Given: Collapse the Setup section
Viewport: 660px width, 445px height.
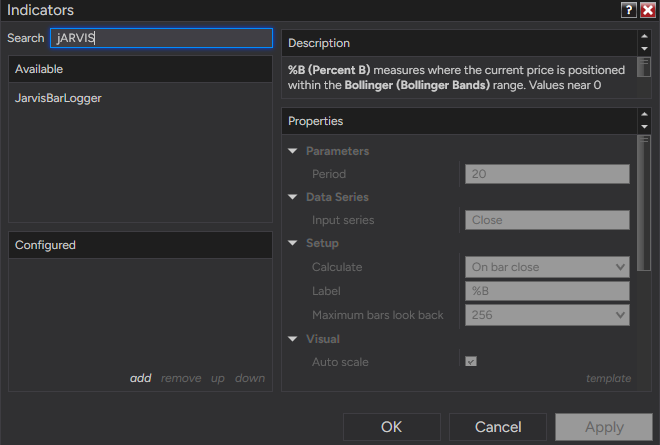Looking at the screenshot, I should pos(293,242).
